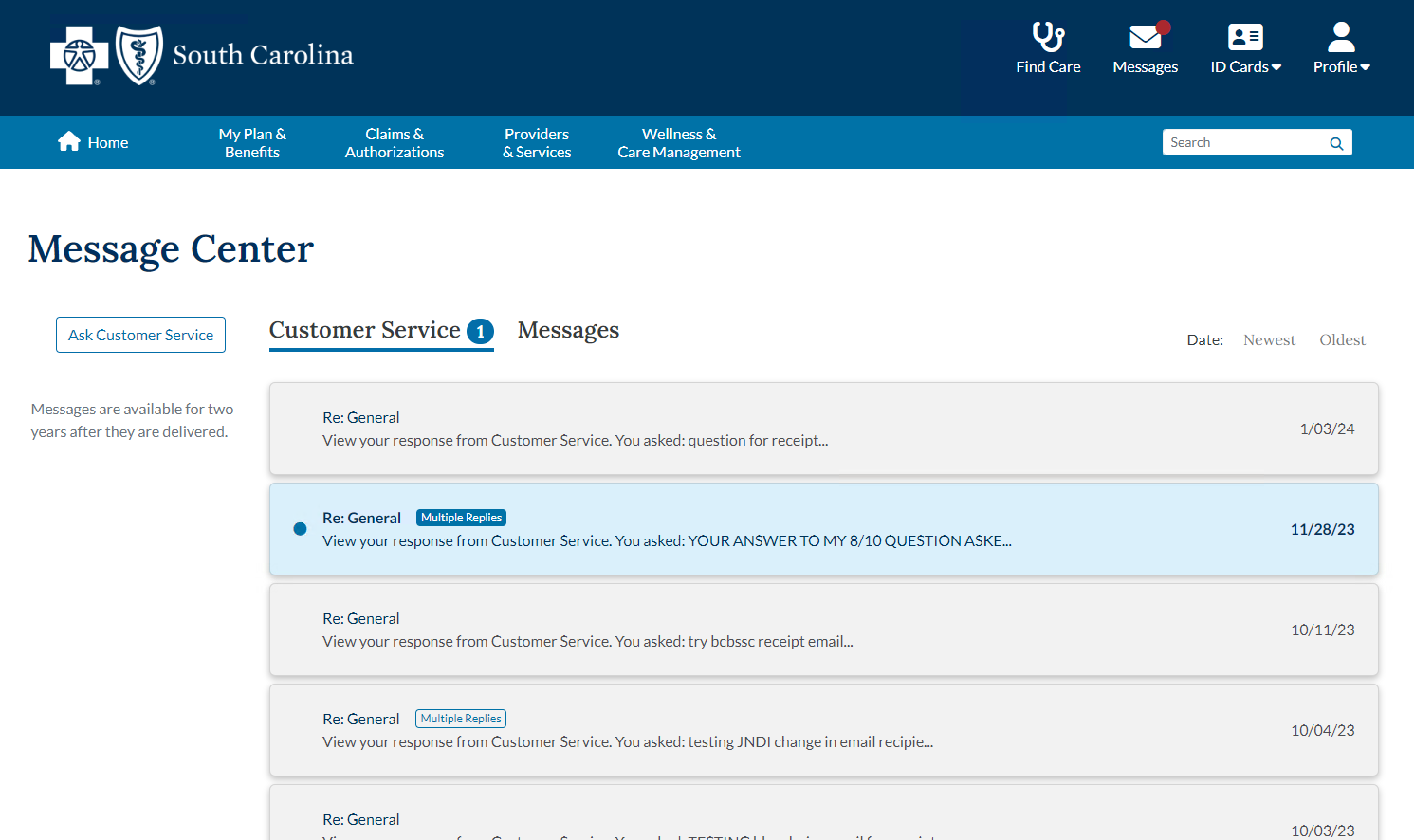Open the 10/04/23 JNDI testing message
The image size is (1414, 840).
823,730
